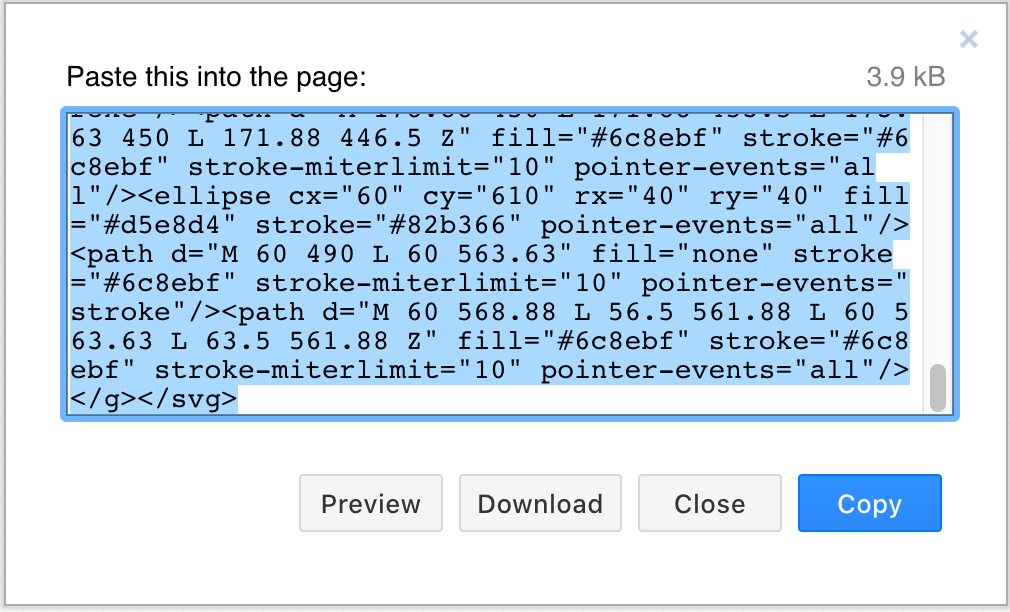
Task: Dismiss the dialog with the X icon
Action: click(x=968, y=39)
